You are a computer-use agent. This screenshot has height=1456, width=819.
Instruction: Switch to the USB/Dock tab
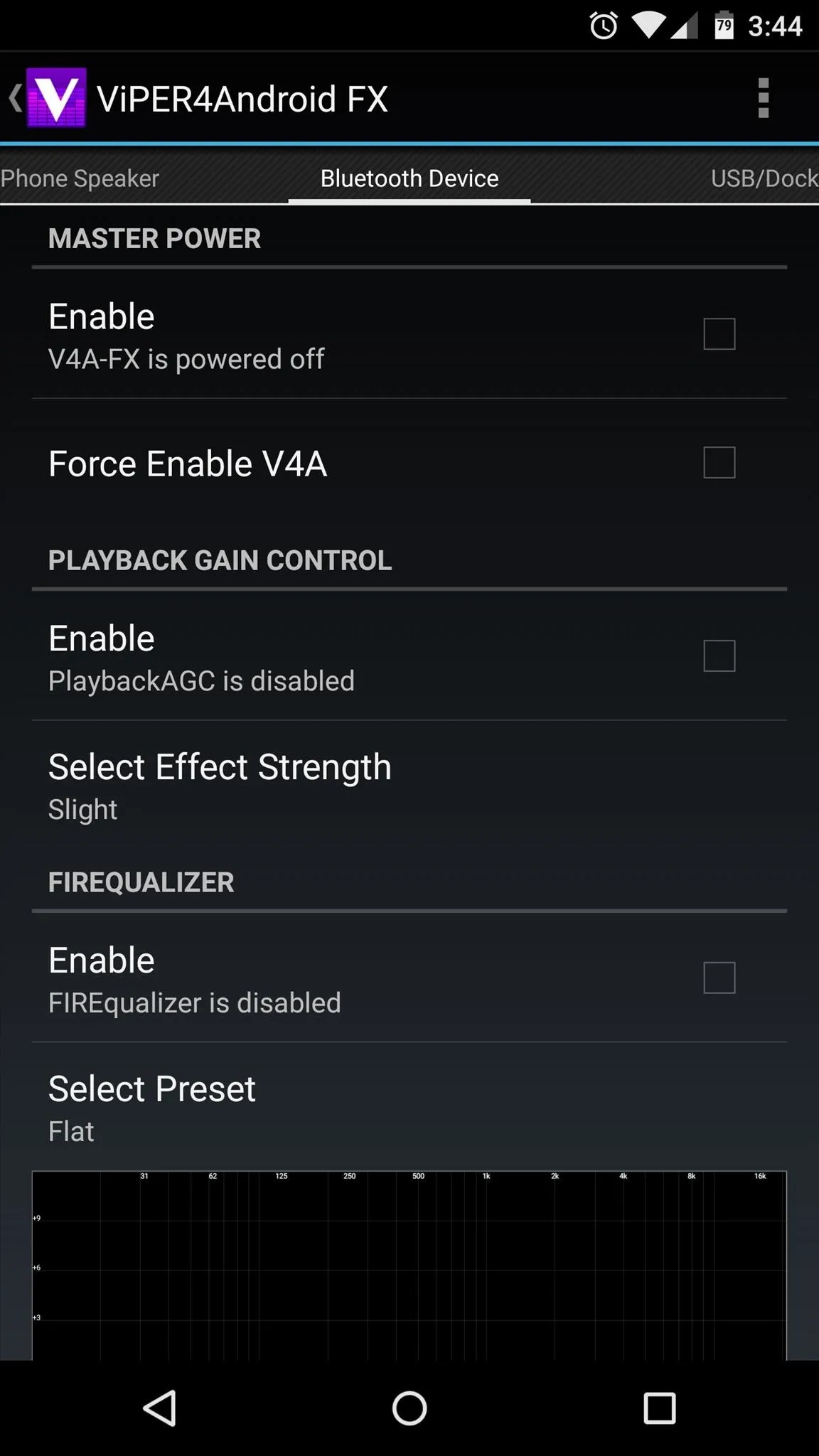point(764,178)
